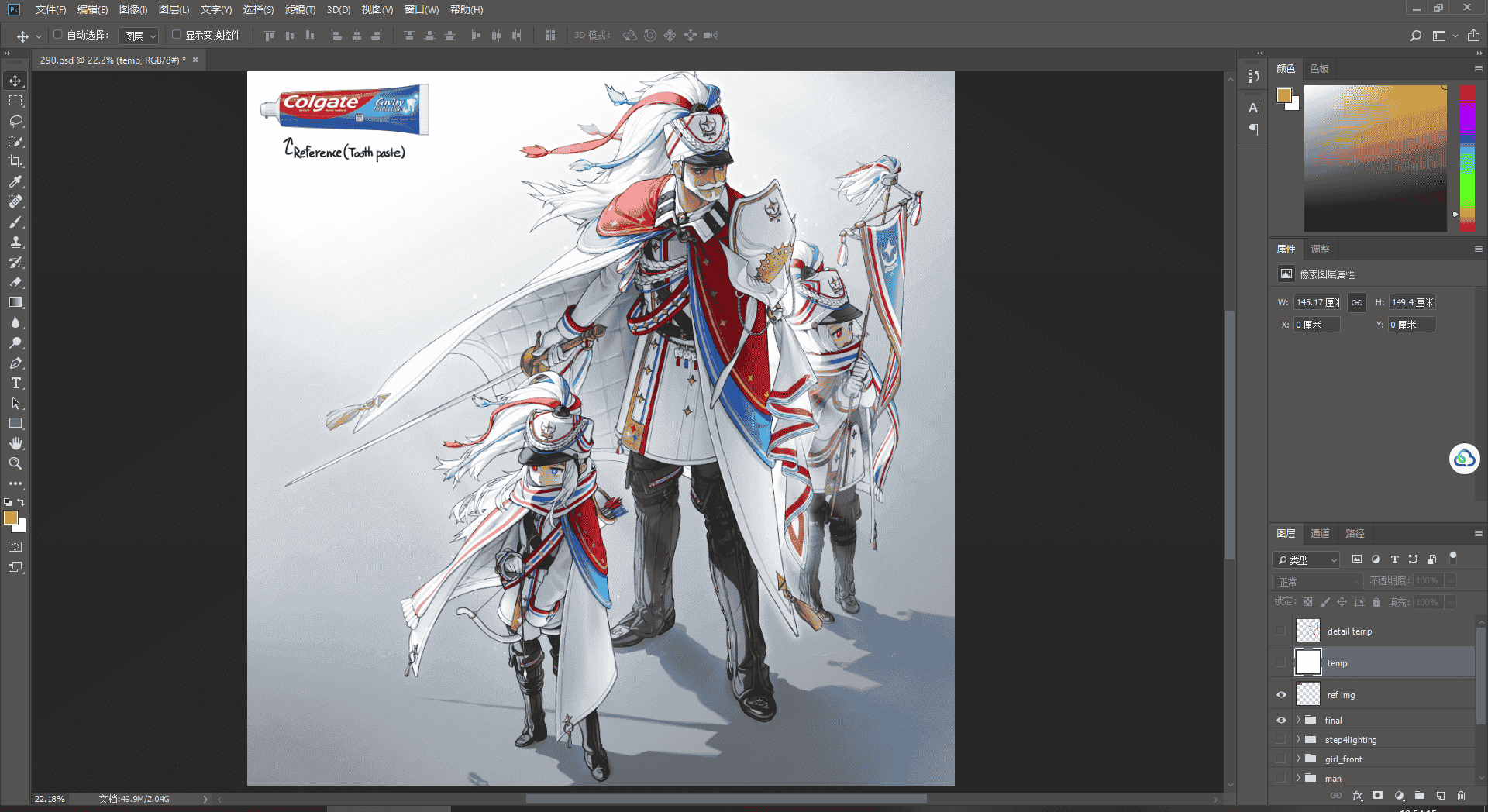The width and height of the screenshot is (1488, 812).
Task: Hide the final group layer
Action: pos(1281,720)
